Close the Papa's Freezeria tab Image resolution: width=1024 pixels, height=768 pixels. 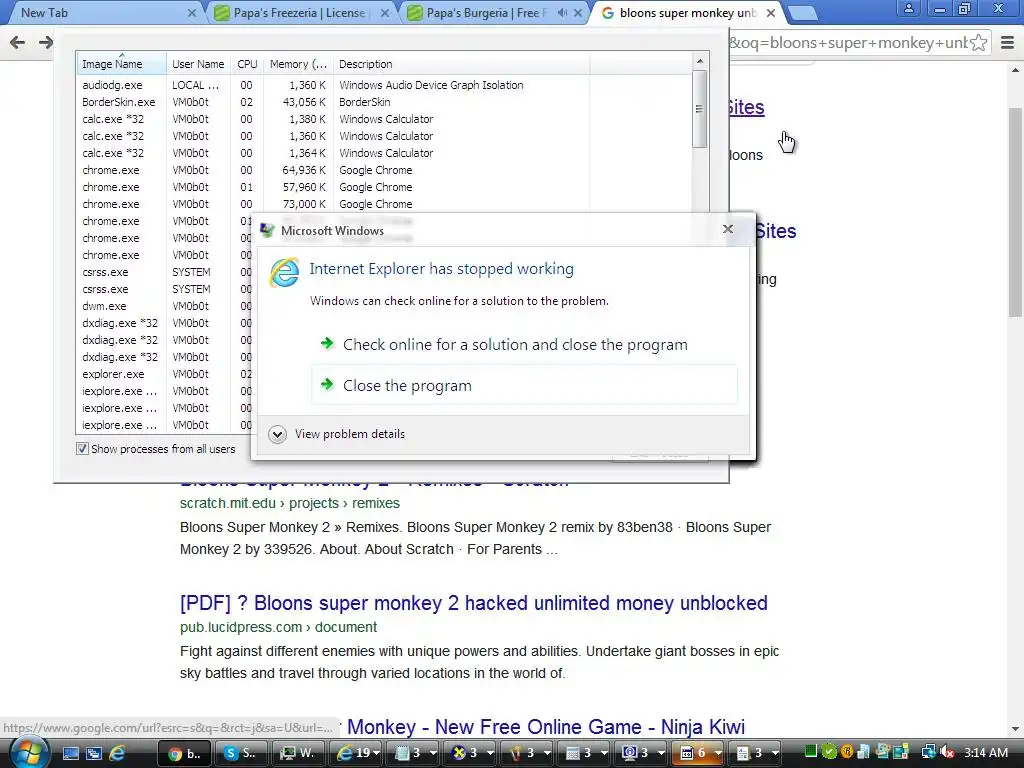(385, 13)
